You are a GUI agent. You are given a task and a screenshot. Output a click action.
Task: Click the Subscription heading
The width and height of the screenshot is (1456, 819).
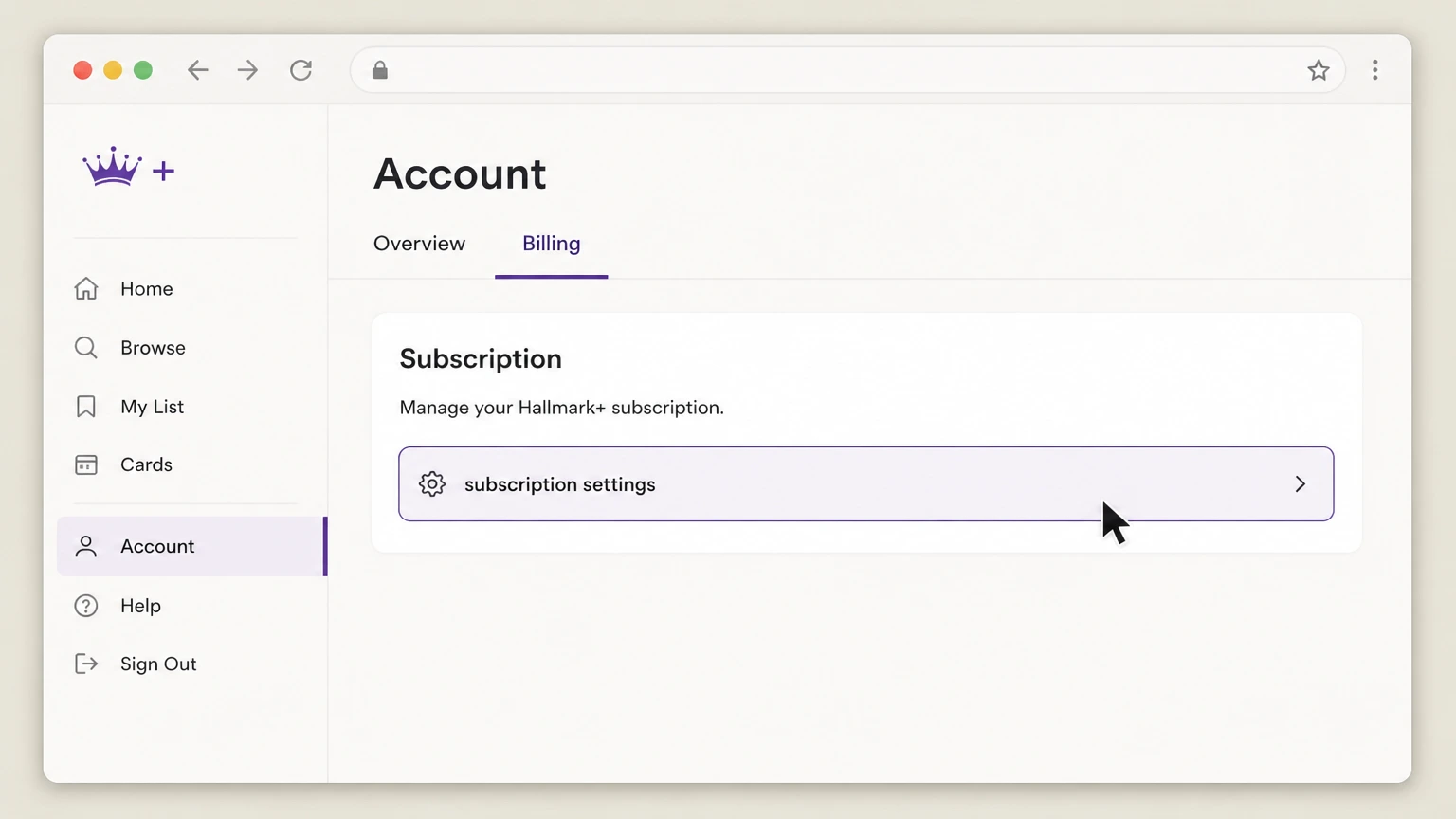tap(481, 359)
